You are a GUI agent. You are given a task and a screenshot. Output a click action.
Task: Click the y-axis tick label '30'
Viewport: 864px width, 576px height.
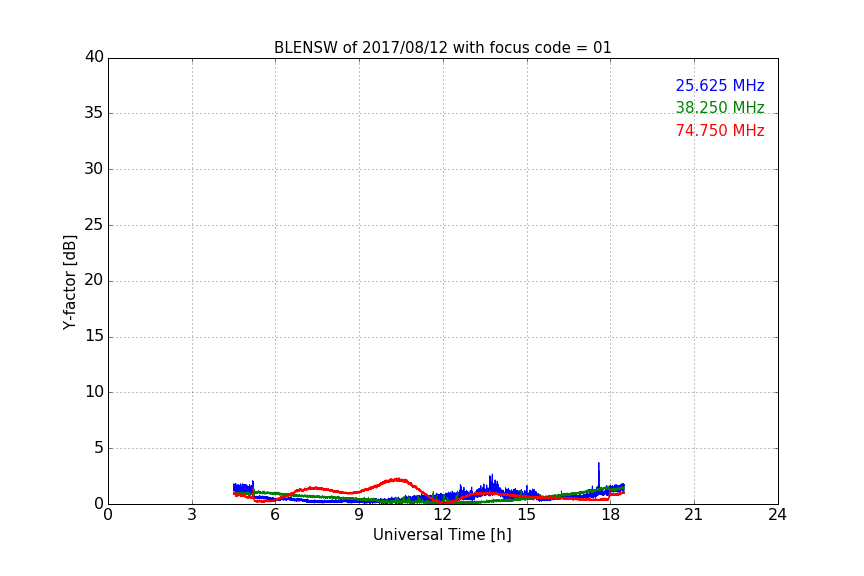(94, 169)
